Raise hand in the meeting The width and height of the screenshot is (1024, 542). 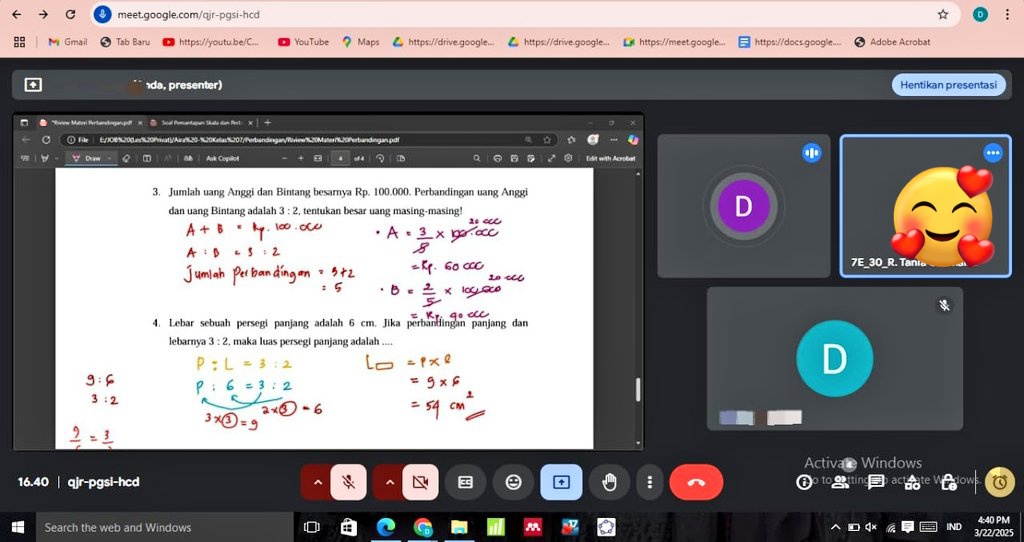pyautogui.click(x=609, y=482)
